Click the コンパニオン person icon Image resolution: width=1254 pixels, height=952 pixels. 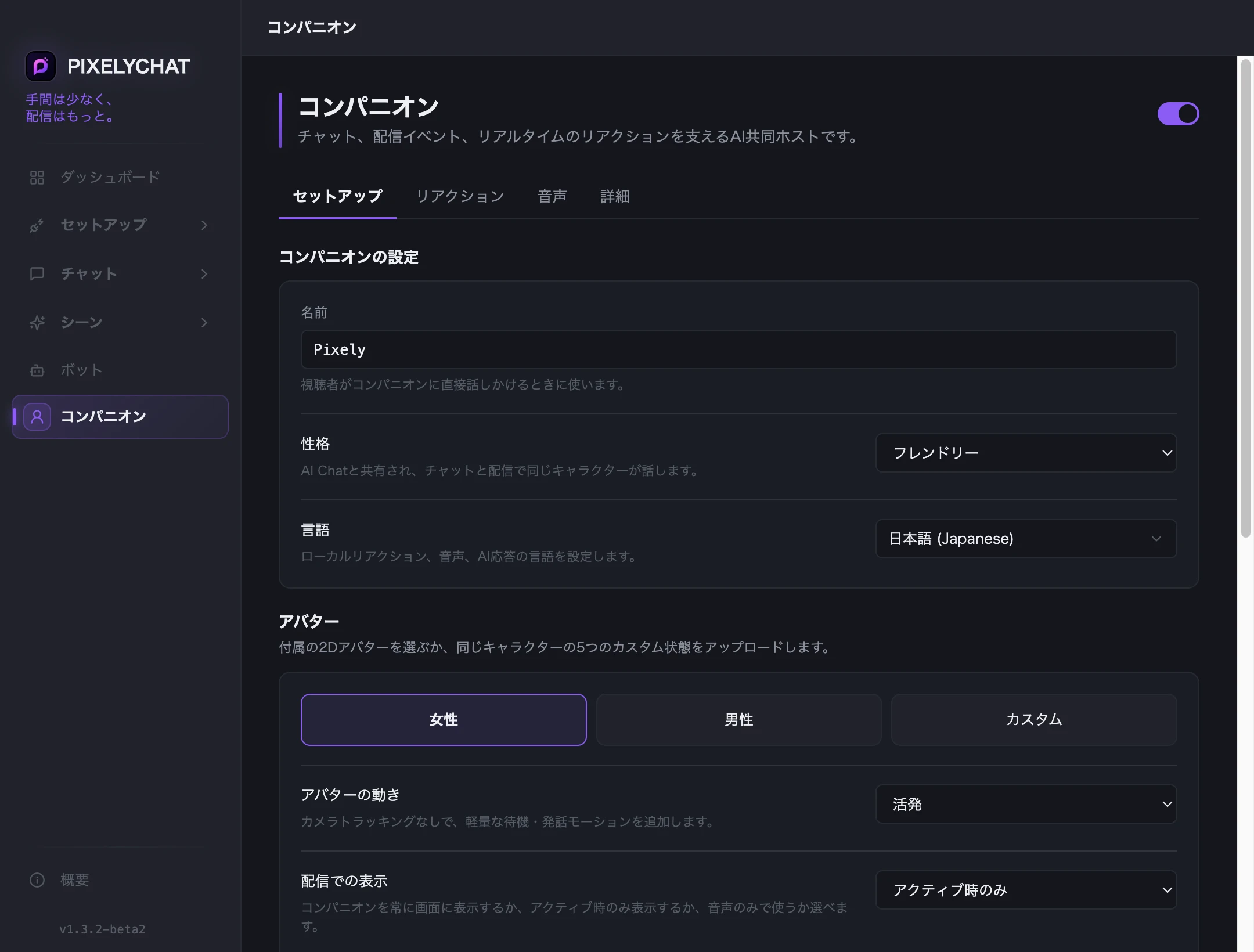point(37,417)
